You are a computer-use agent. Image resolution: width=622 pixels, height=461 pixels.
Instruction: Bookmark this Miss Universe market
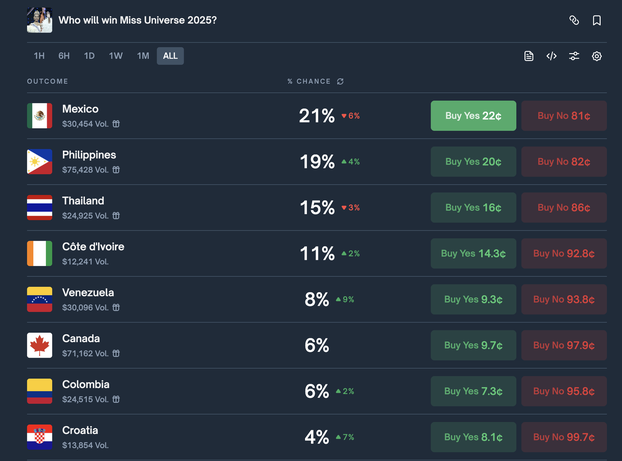click(597, 20)
